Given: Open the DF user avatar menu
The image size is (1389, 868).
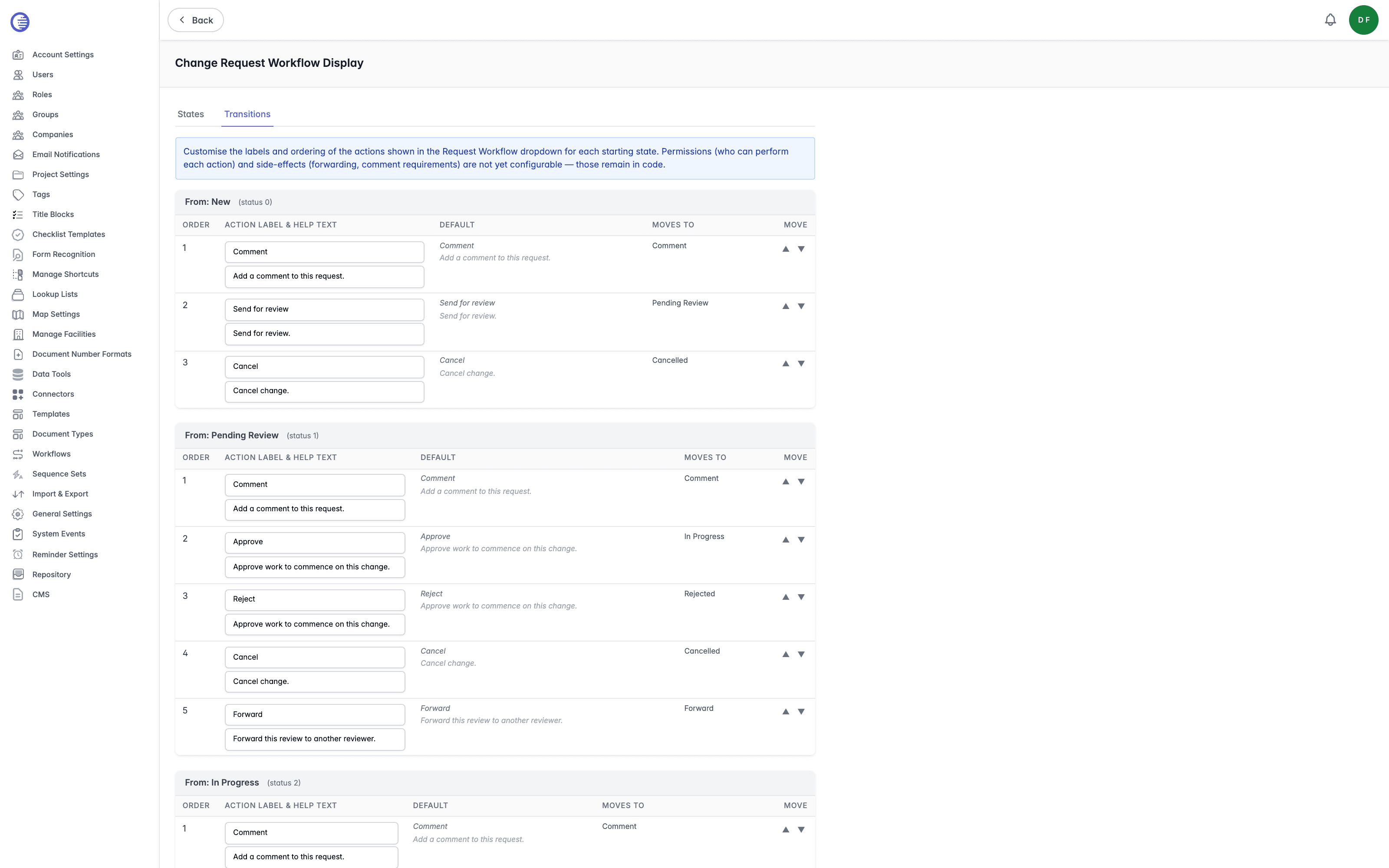Looking at the screenshot, I should (x=1364, y=20).
